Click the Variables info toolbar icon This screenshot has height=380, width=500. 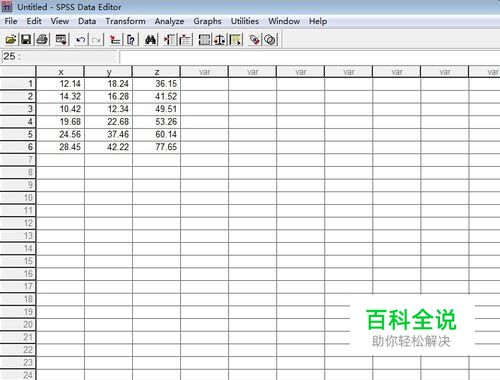click(x=131, y=40)
